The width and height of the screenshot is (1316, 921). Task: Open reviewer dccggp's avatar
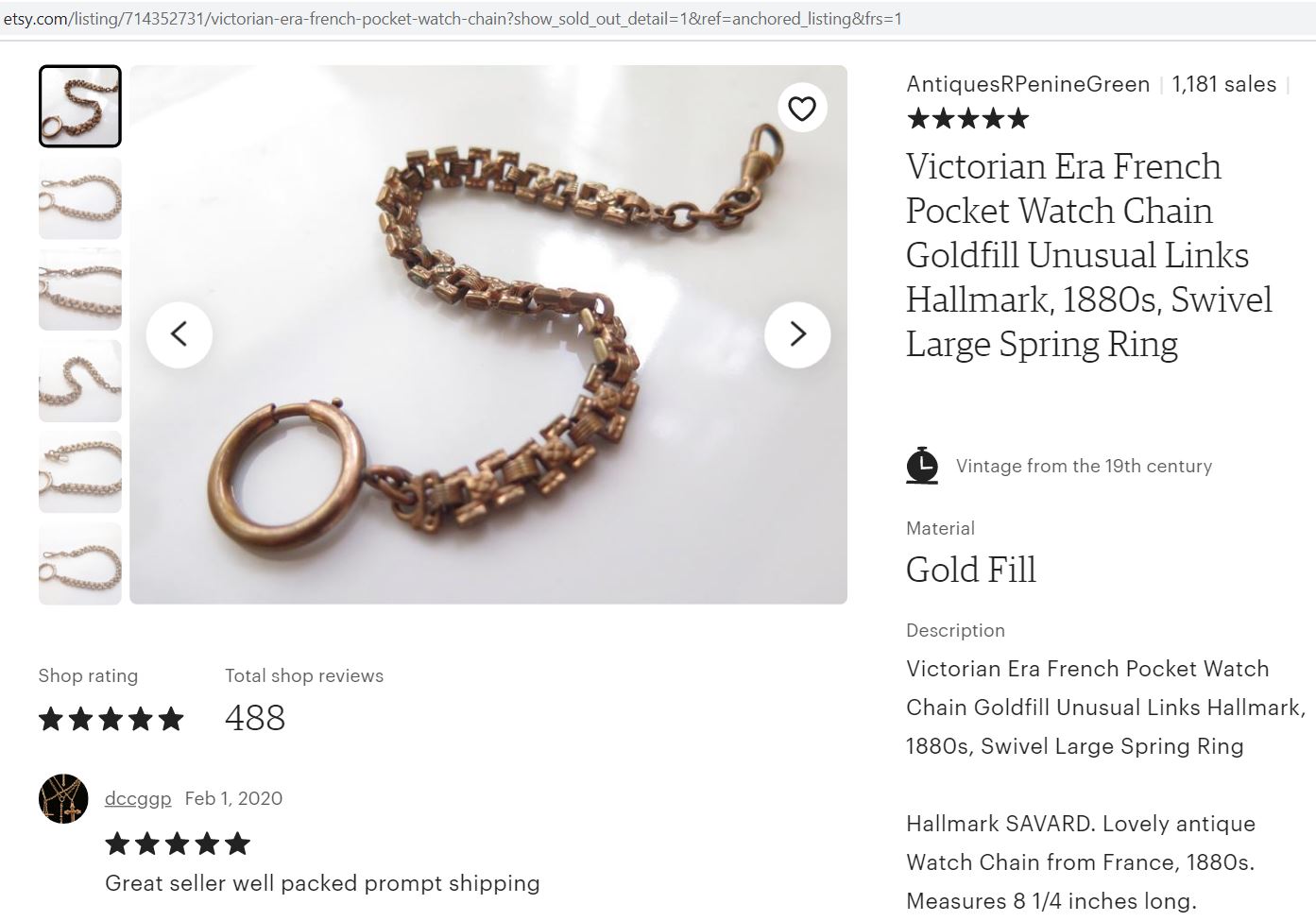coord(63,799)
